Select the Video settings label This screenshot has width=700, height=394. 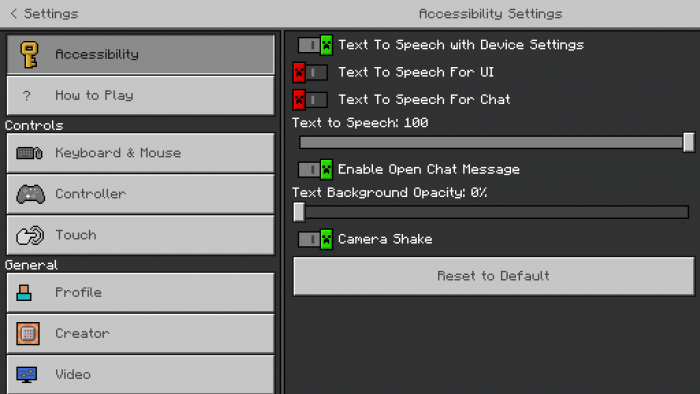[73, 374]
